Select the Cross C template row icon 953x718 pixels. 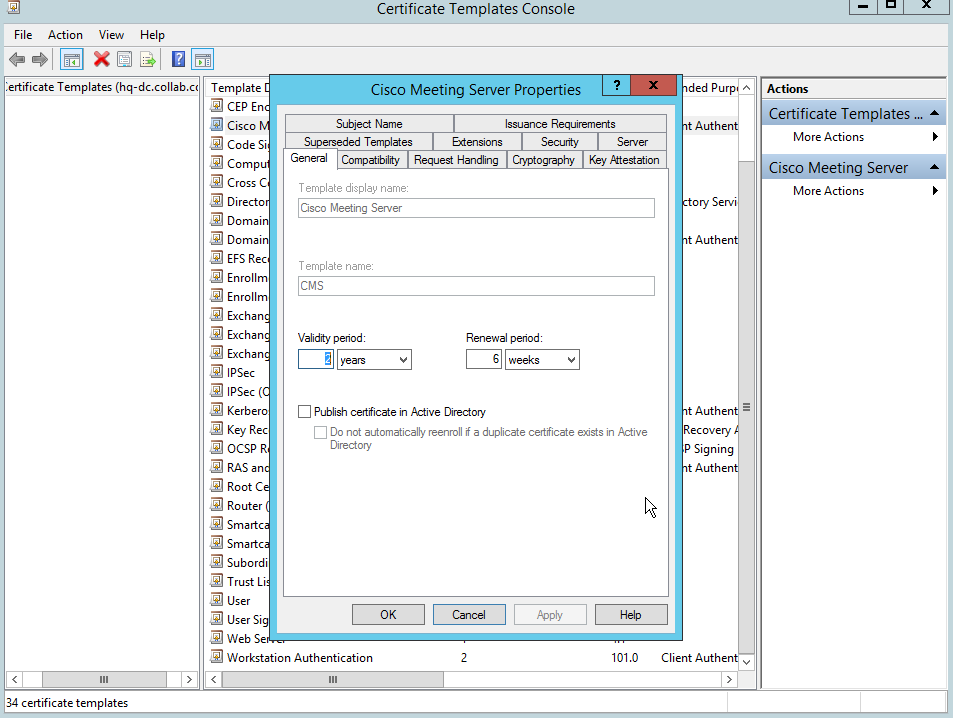(x=216, y=182)
